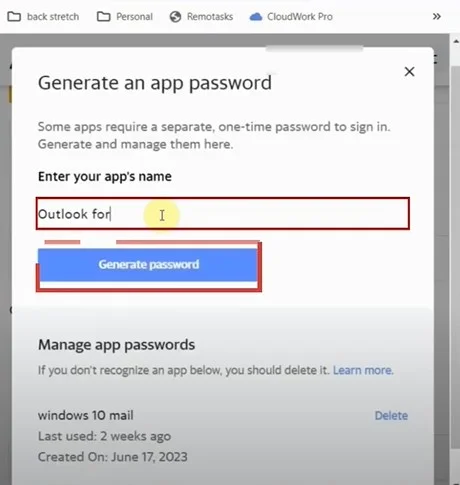The height and width of the screenshot is (485, 460).
Task: Delete the windows 10 mail app password
Action: pyautogui.click(x=391, y=416)
